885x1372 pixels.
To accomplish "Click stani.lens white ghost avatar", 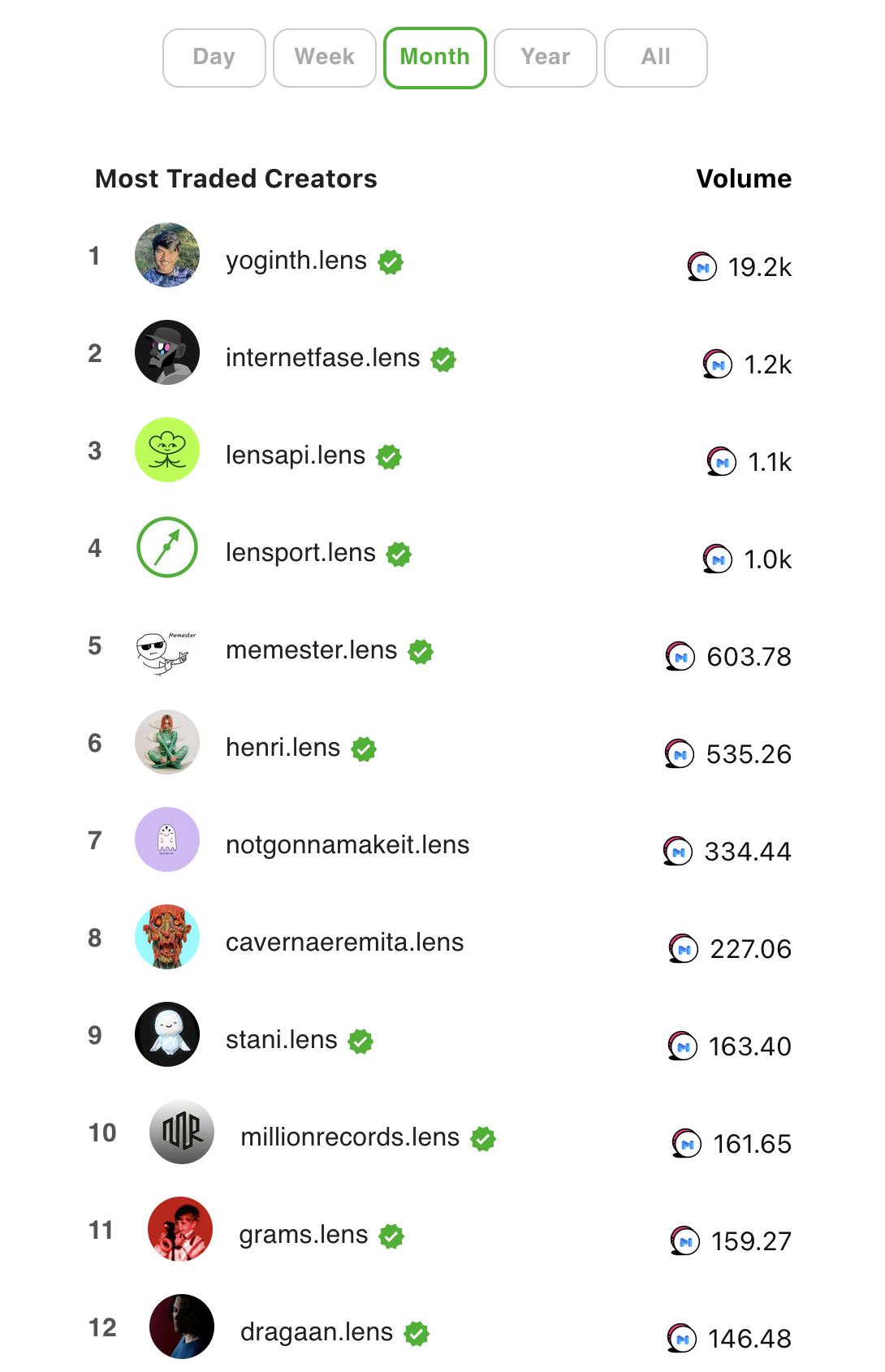I will tap(167, 1034).
